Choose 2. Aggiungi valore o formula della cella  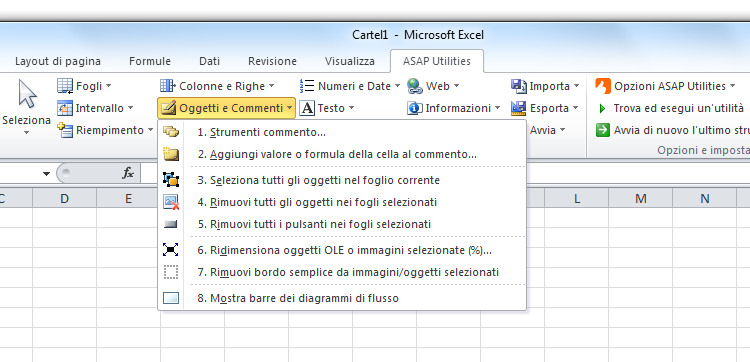pyautogui.click(x=342, y=154)
